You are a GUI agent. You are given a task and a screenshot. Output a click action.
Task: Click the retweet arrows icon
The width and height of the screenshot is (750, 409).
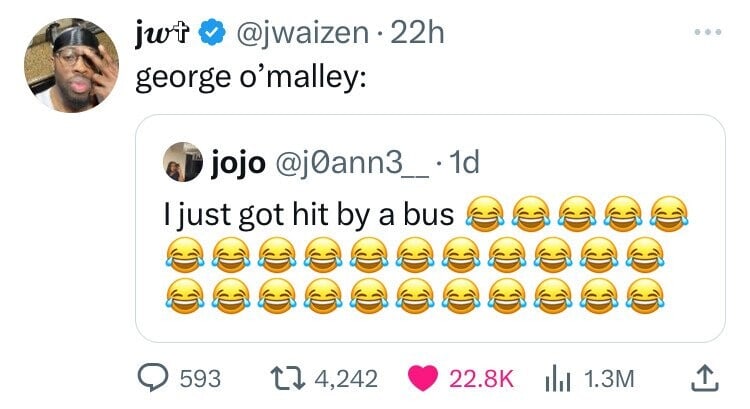point(287,378)
